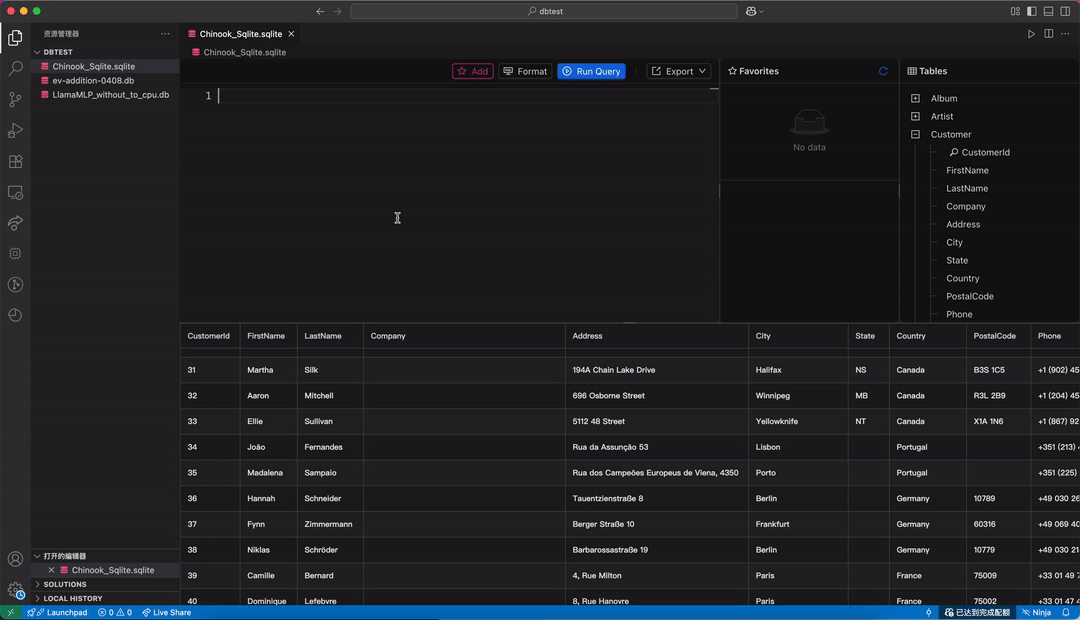Toggle the bottom panel visibility
1080x620 pixels.
tap(1048, 11)
